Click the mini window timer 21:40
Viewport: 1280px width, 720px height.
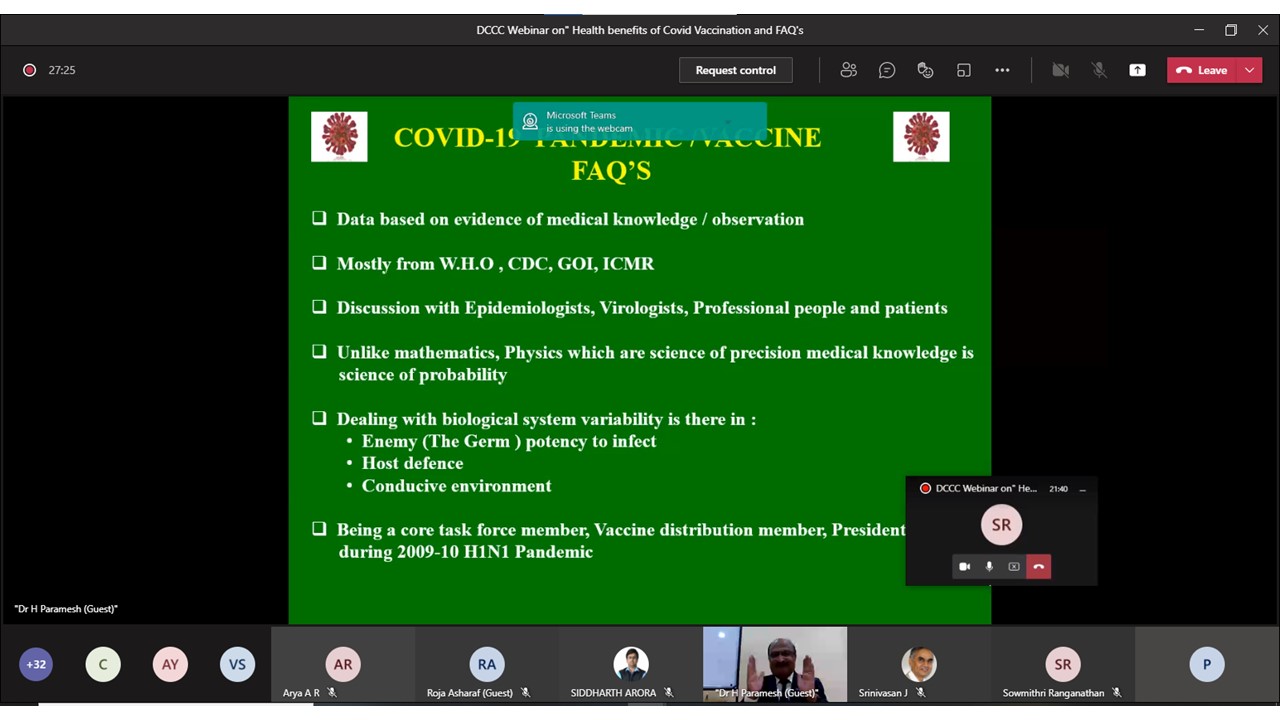click(x=1058, y=489)
